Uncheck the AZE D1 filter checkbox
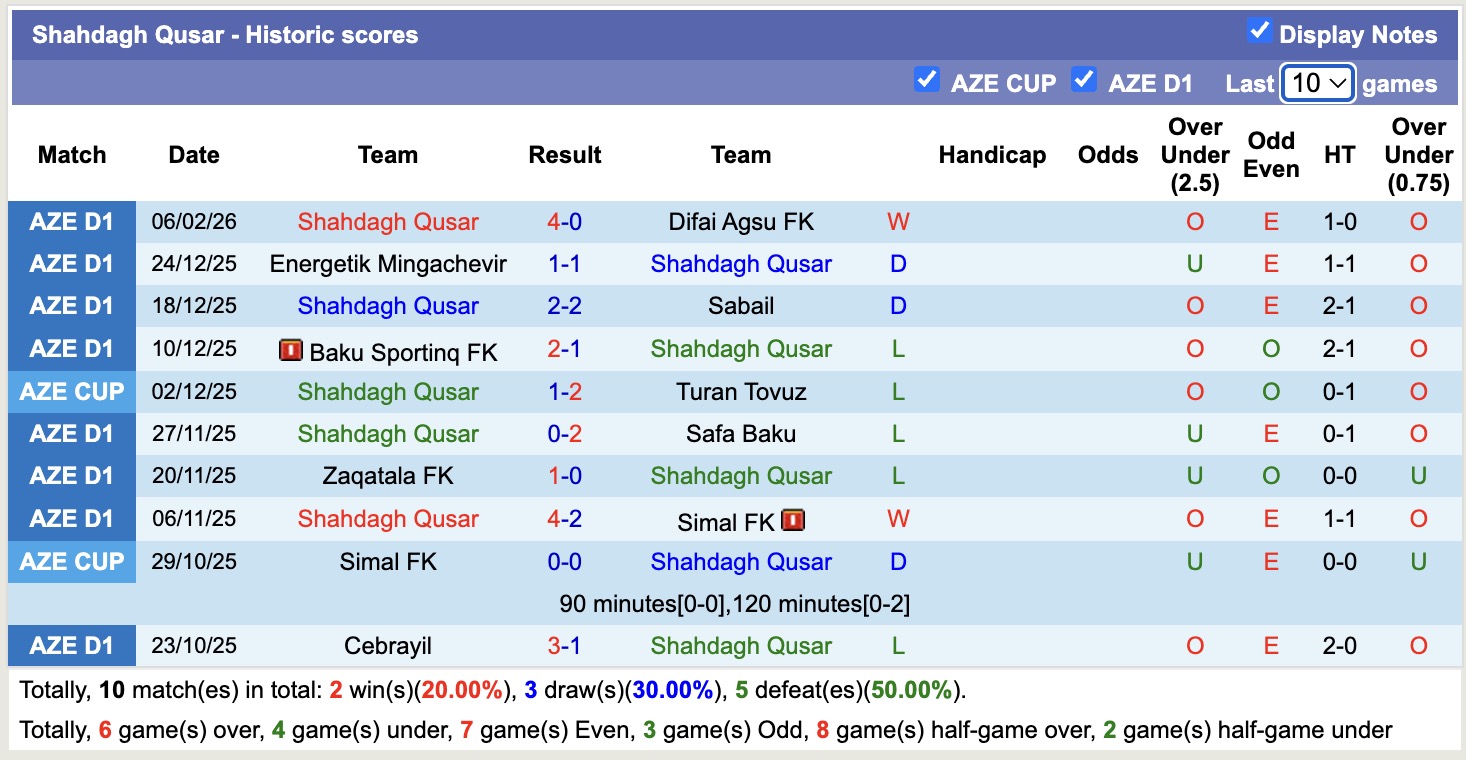 [1084, 80]
